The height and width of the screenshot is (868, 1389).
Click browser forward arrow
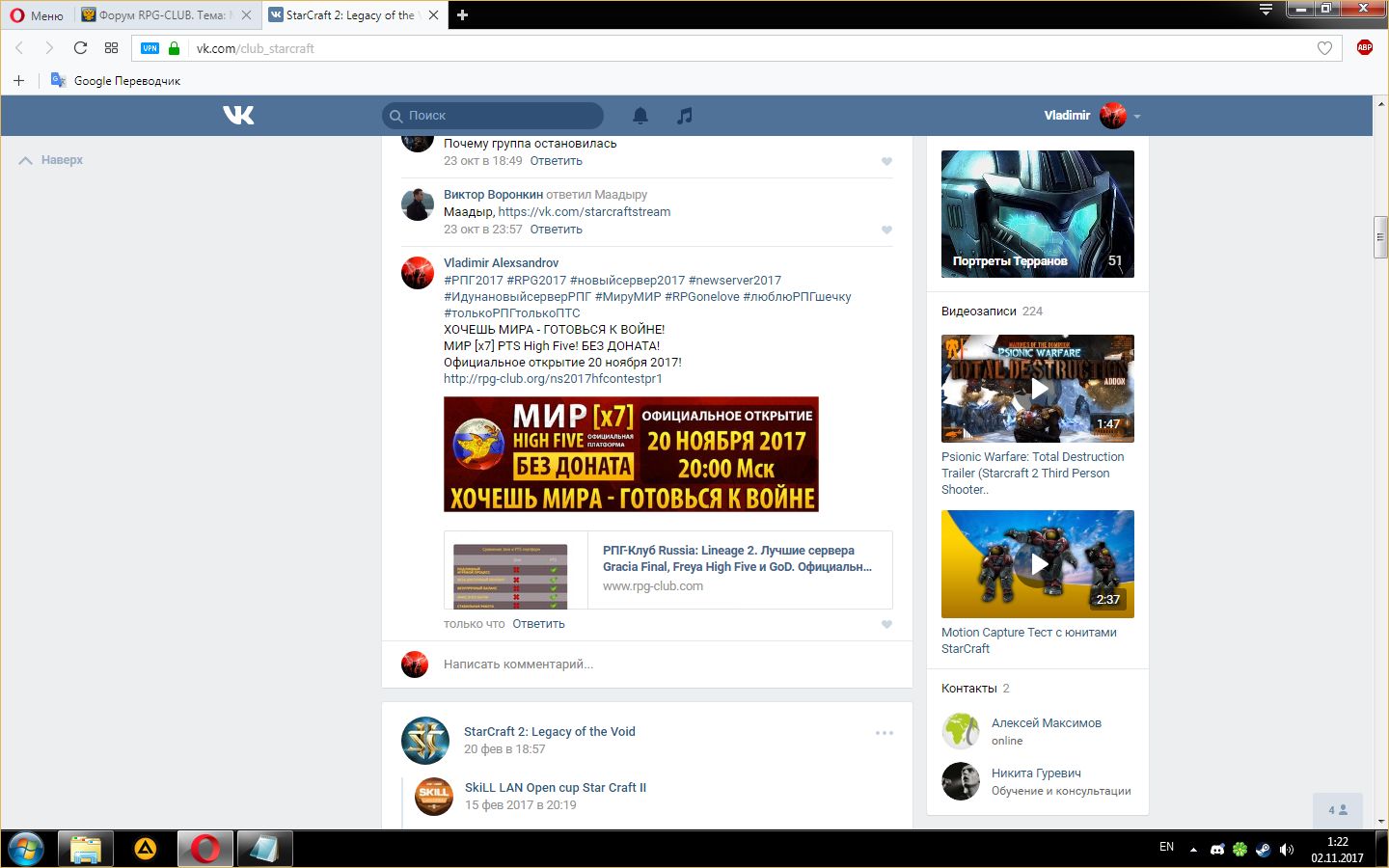[49, 48]
